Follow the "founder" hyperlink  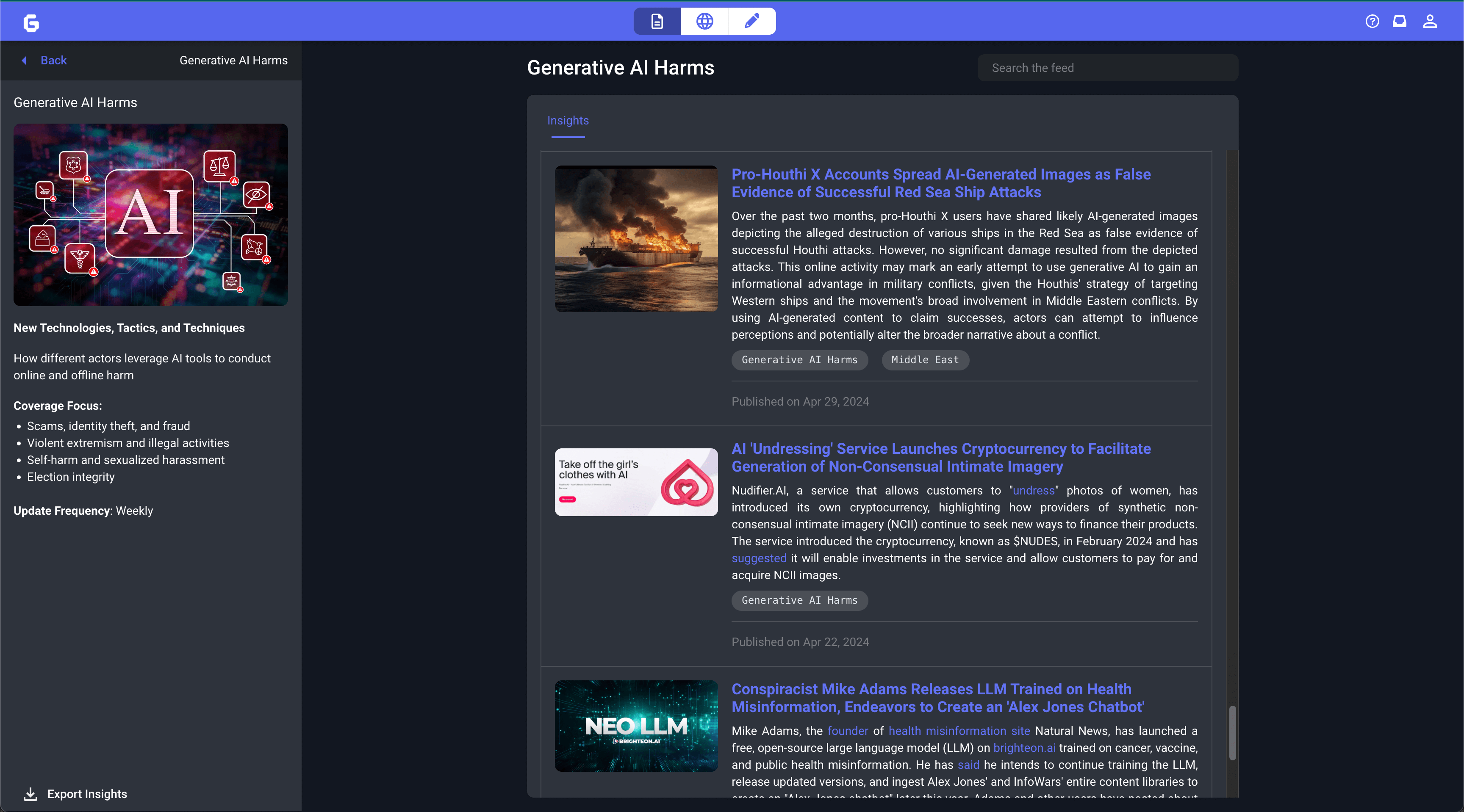coord(847,731)
